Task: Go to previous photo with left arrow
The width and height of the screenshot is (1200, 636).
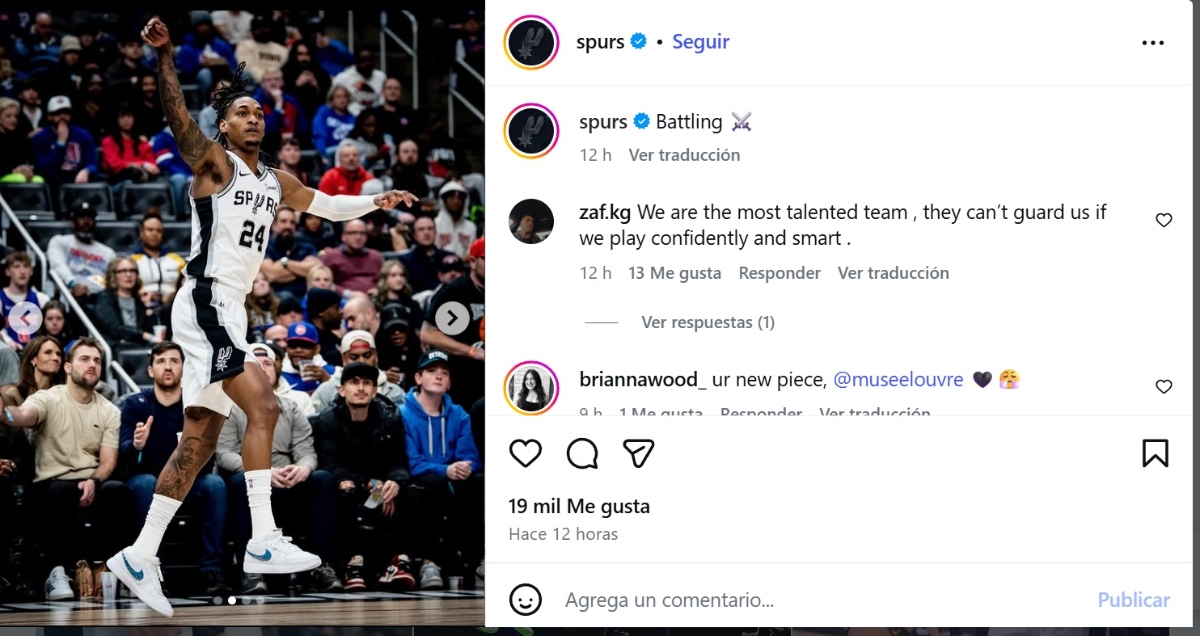Action: 25,318
